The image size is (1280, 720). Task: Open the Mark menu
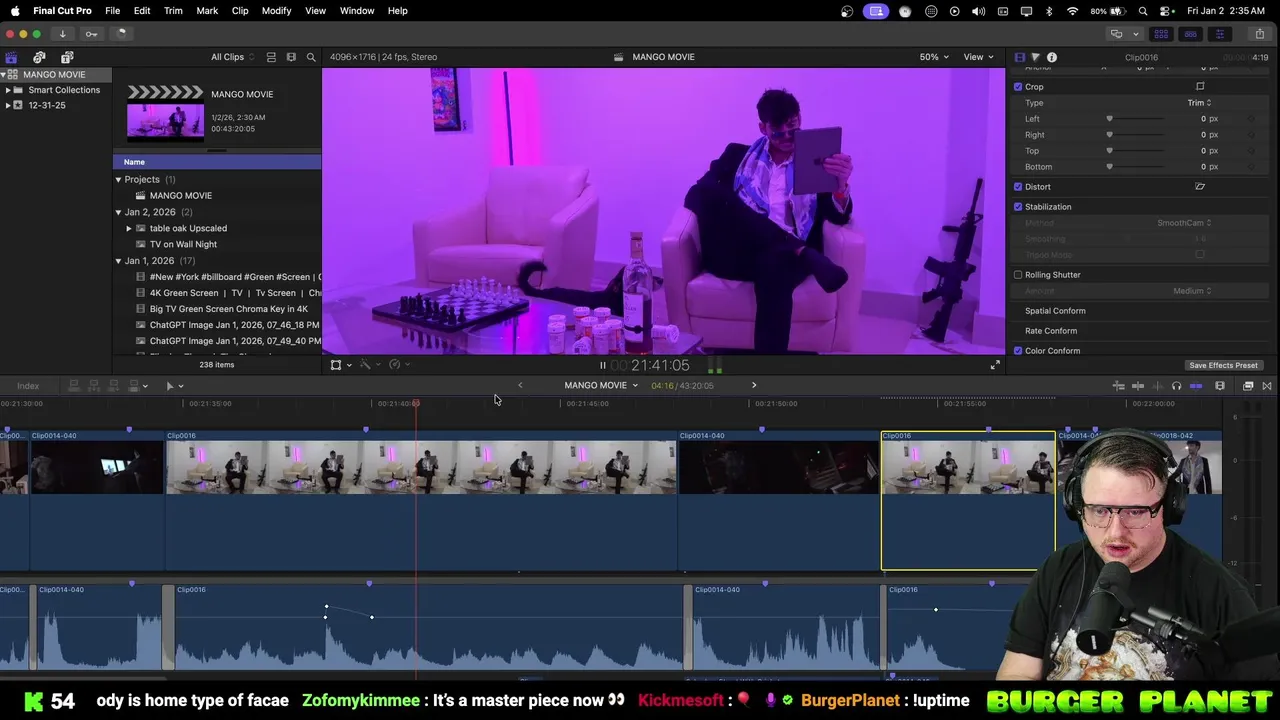tap(207, 10)
